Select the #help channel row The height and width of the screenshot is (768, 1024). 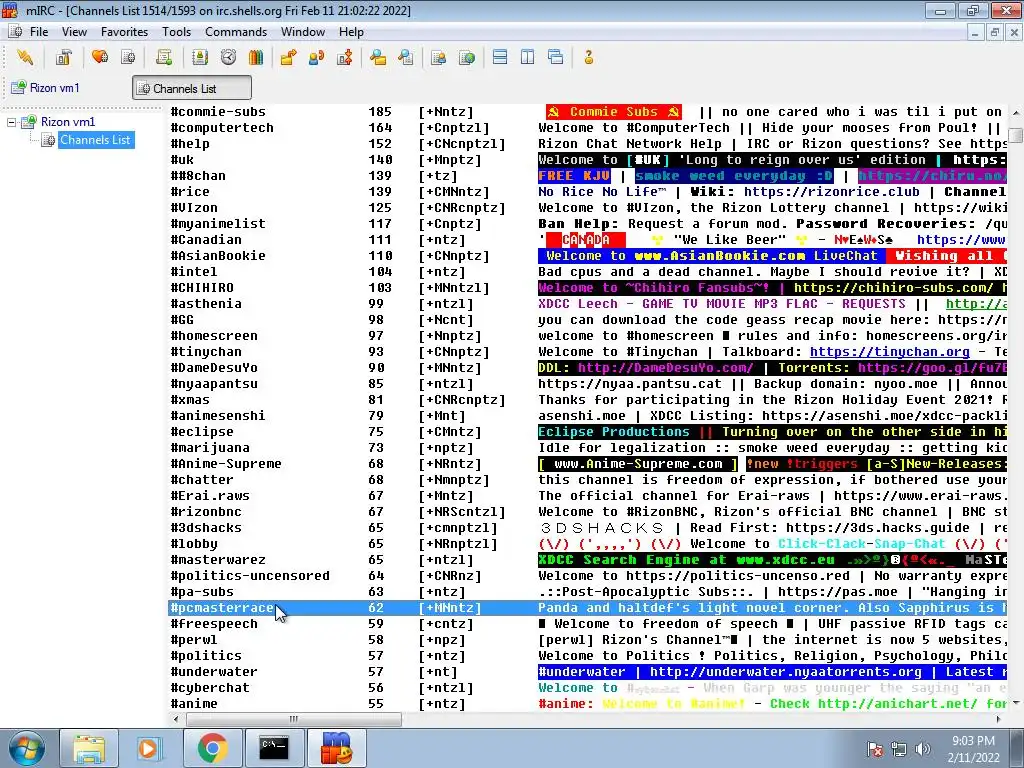pos(586,144)
